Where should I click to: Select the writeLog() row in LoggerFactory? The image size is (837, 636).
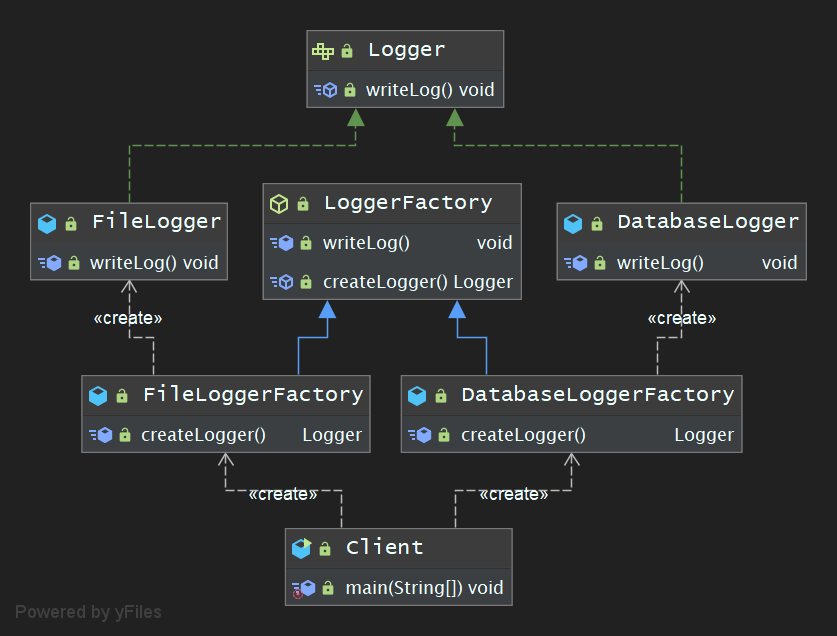[366, 243]
